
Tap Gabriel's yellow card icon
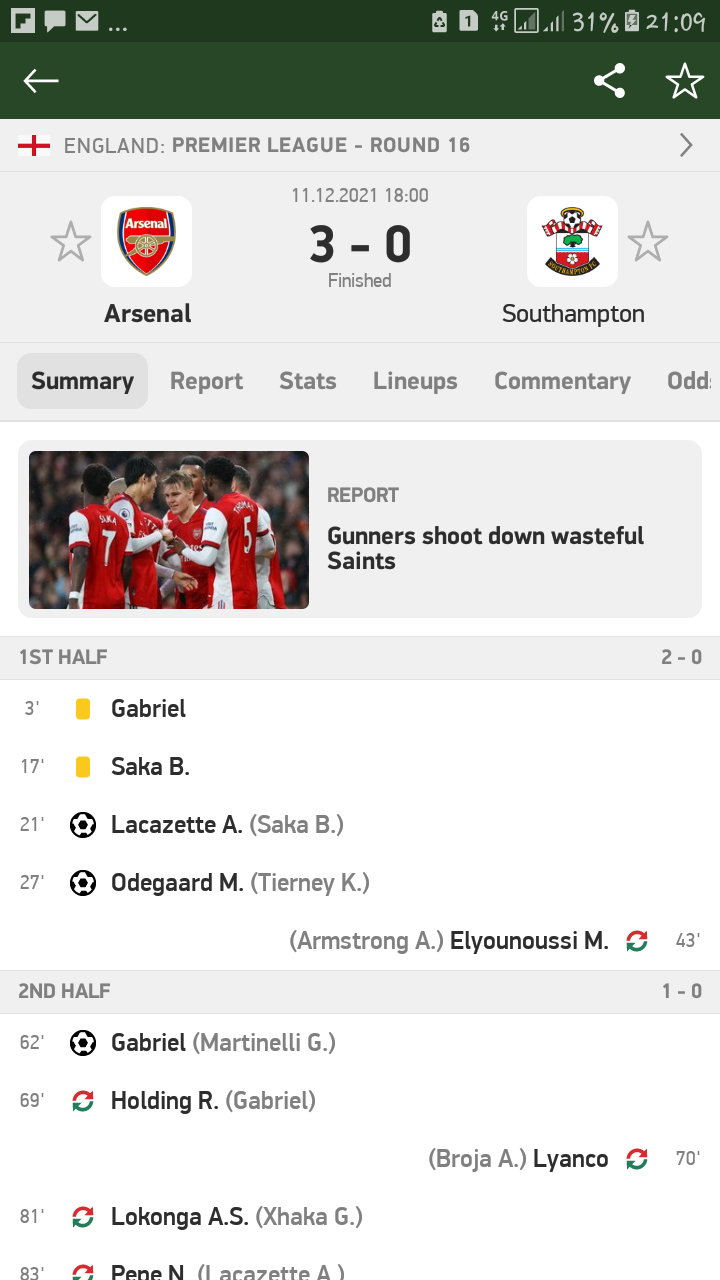83,709
